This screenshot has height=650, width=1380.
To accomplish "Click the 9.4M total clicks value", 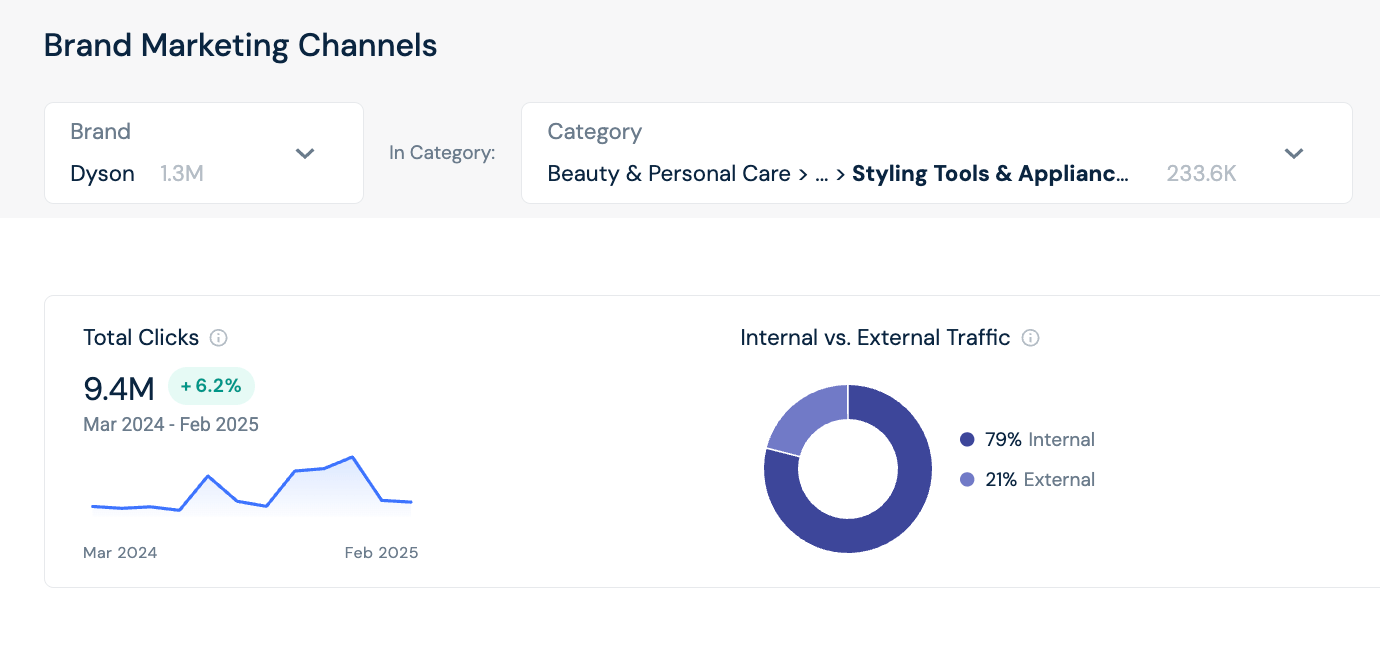I will pyautogui.click(x=117, y=388).
